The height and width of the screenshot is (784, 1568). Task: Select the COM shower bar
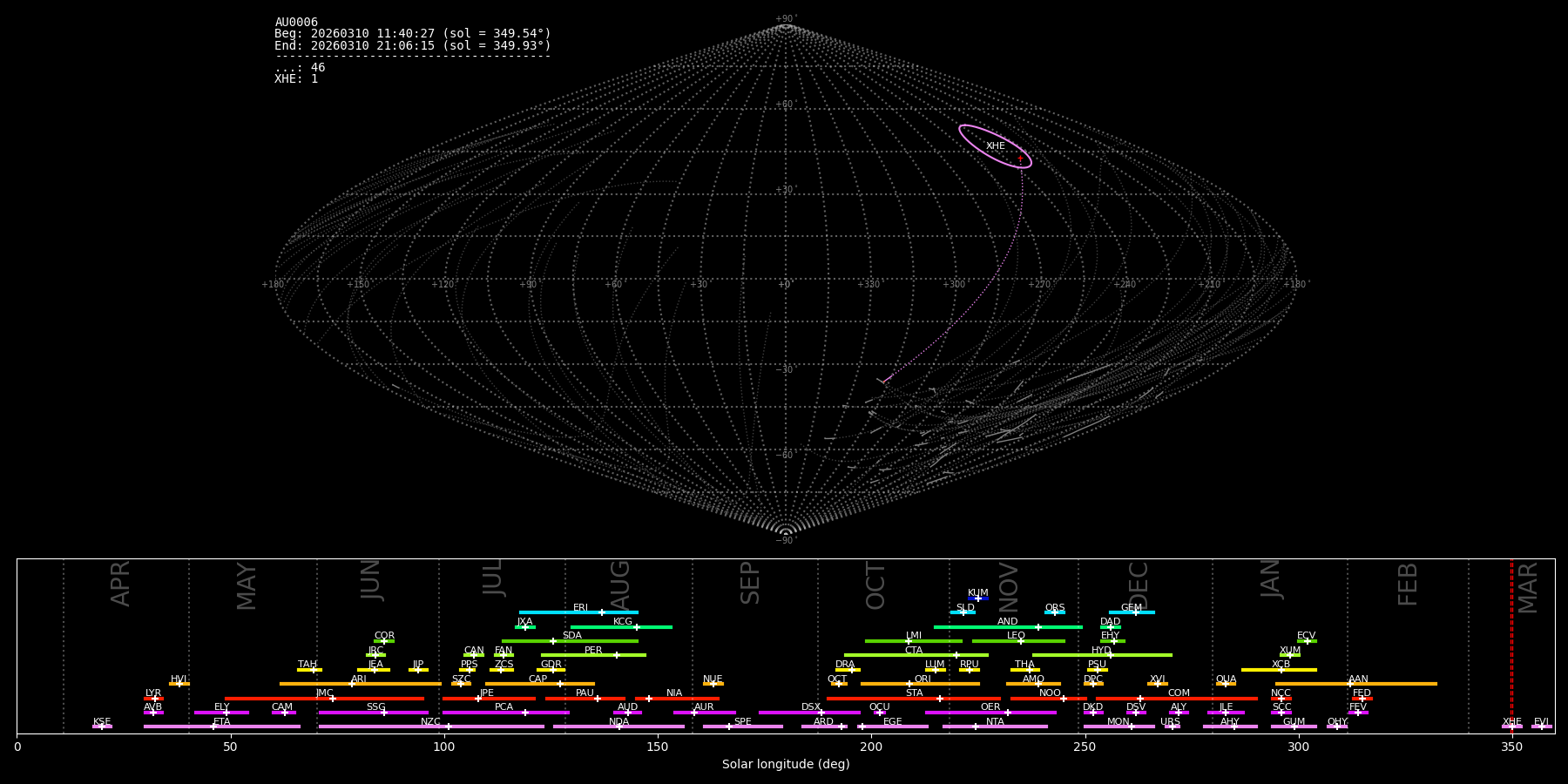pyautogui.click(x=1177, y=698)
